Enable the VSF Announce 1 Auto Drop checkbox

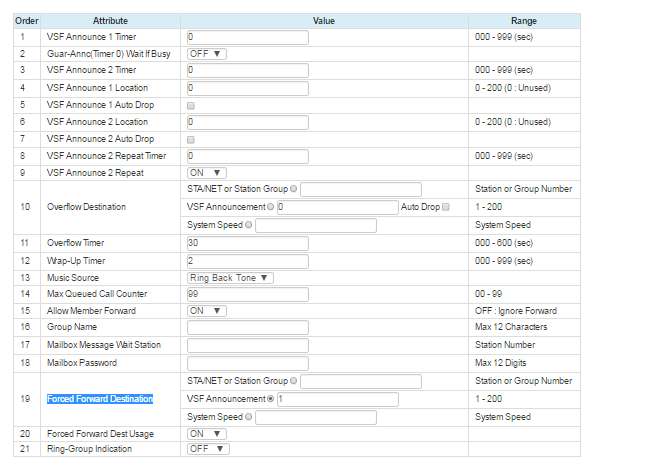(x=191, y=105)
